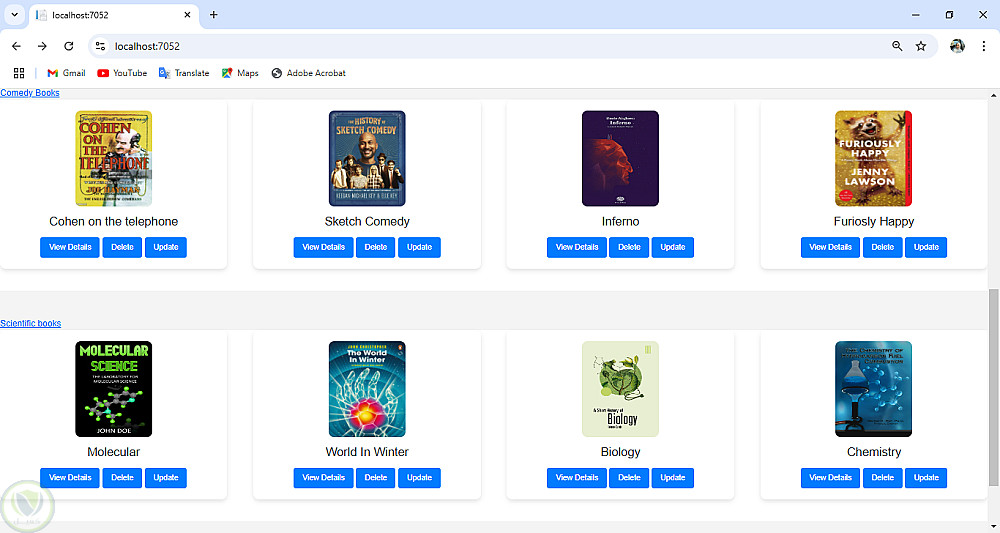
Task: Update the Inferno book
Action: point(672,247)
